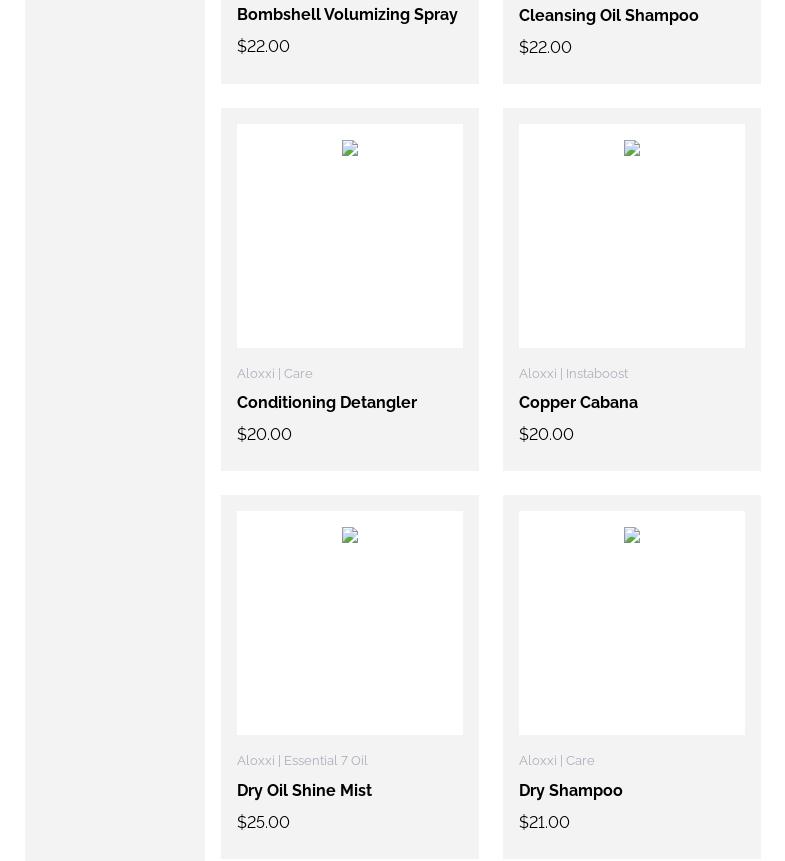Click the Dry Shampoo product image

click(631, 622)
